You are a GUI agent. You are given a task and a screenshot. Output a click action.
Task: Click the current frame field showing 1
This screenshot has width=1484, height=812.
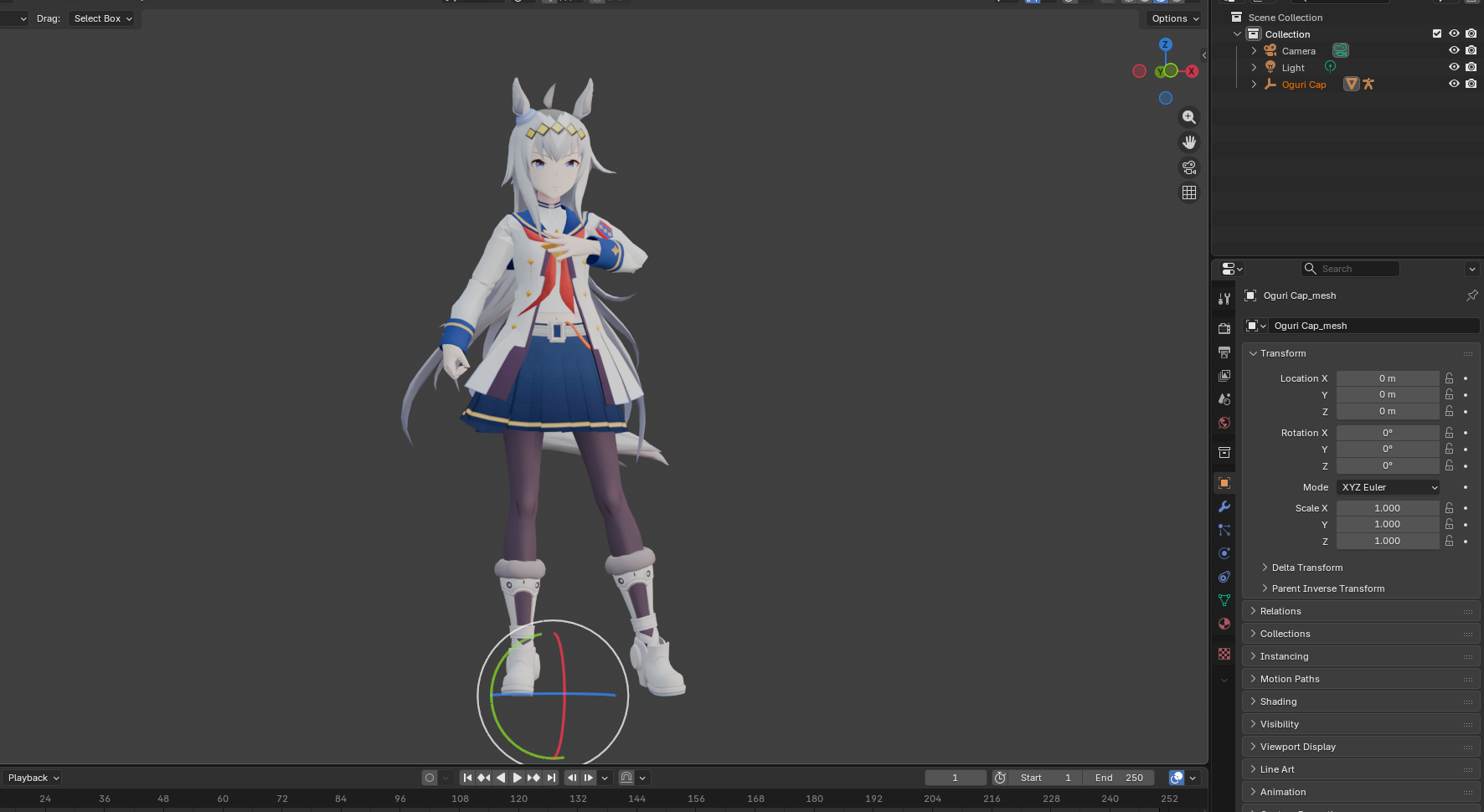(x=955, y=778)
